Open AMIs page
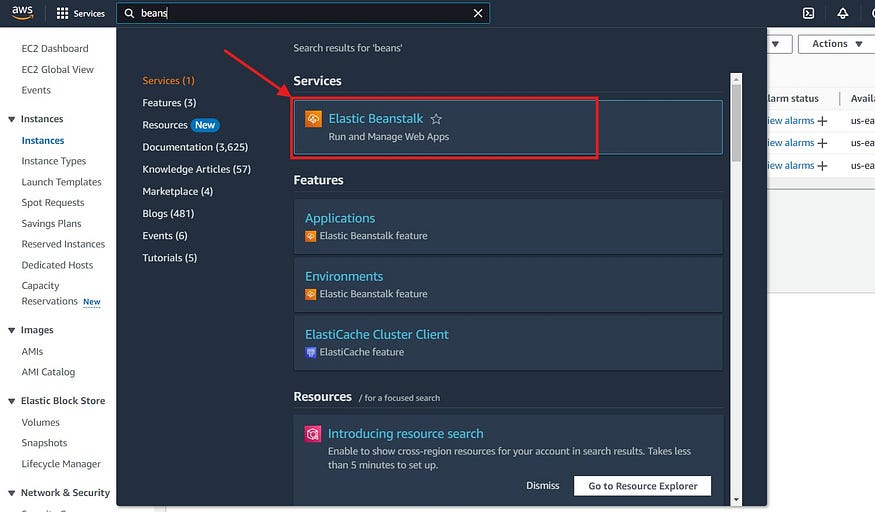This screenshot has height=512, width=875. (32, 352)
